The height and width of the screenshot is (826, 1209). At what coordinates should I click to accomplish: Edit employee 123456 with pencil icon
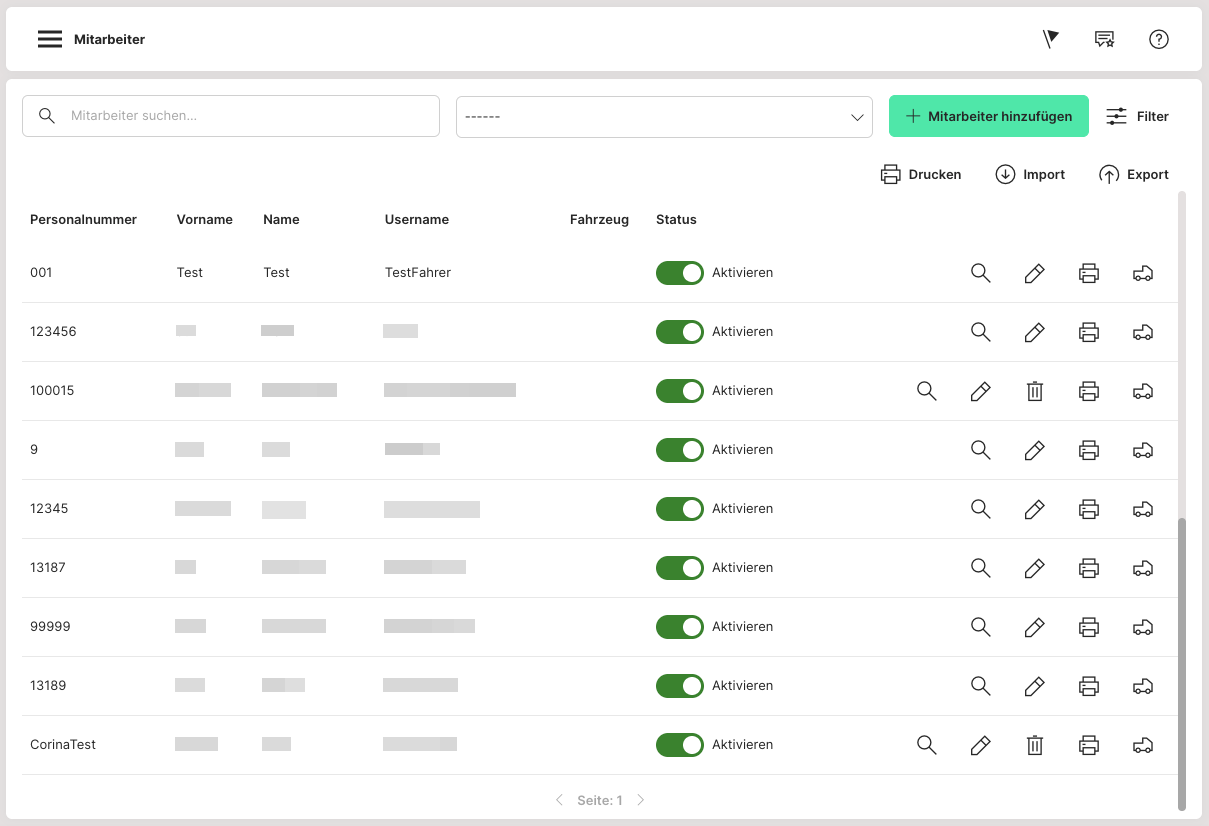tap(1034, 332)
